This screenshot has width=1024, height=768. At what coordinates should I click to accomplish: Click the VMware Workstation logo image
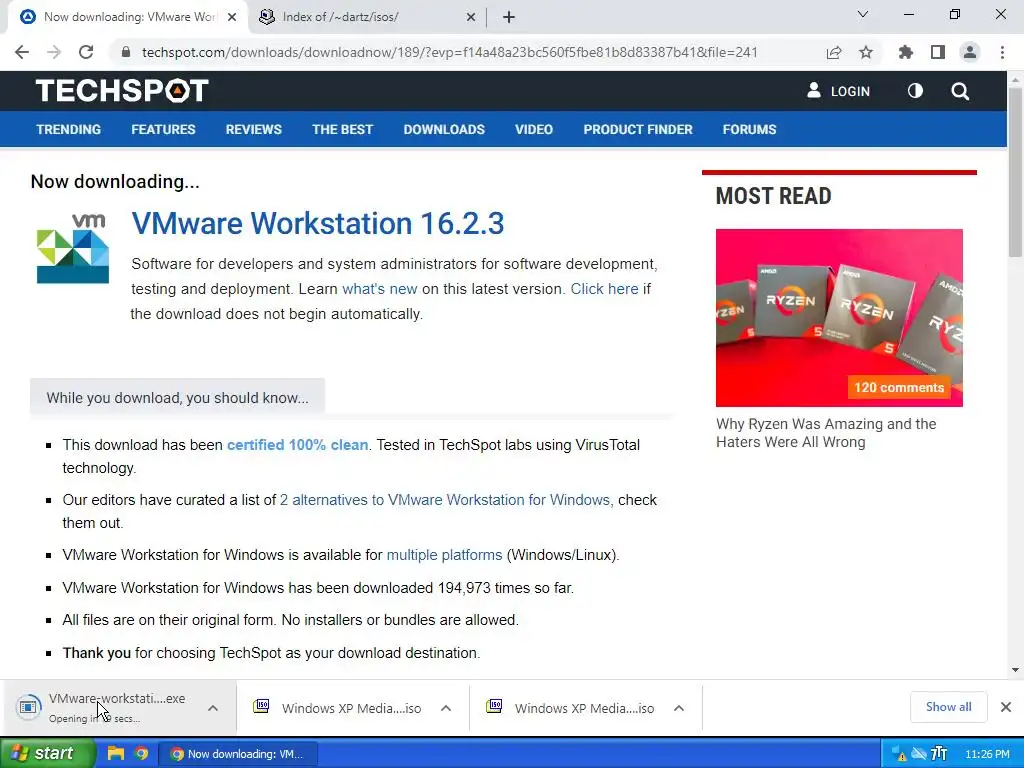tap(72, 249)
